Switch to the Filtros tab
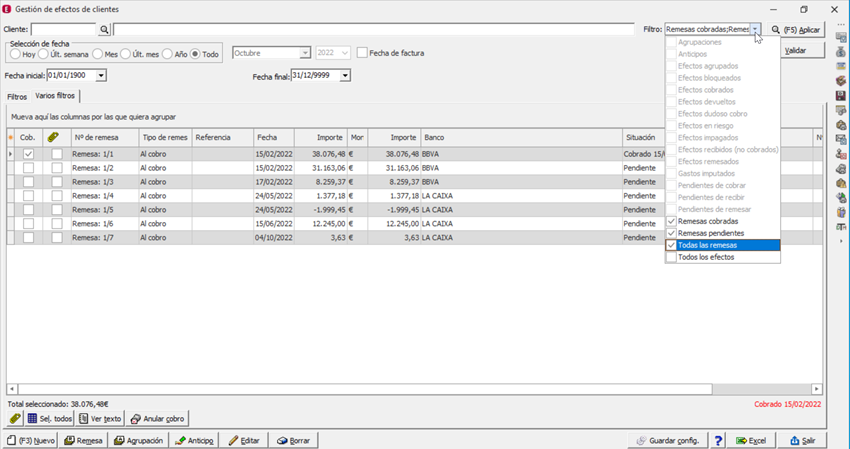This screenshot has width=850, height=449. (17, 97)
